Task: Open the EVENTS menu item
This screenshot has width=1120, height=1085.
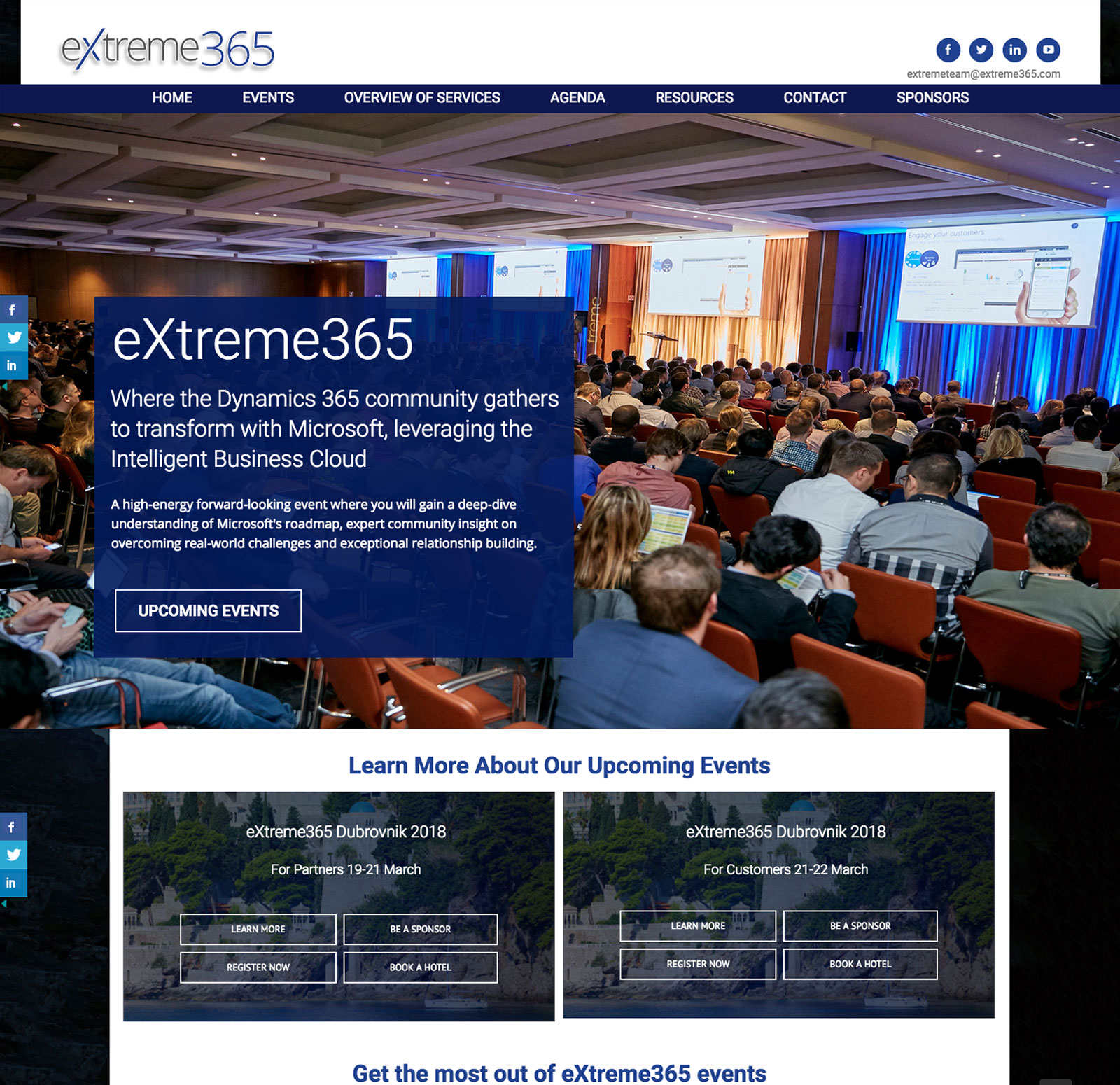Action: tap(268, 98)
